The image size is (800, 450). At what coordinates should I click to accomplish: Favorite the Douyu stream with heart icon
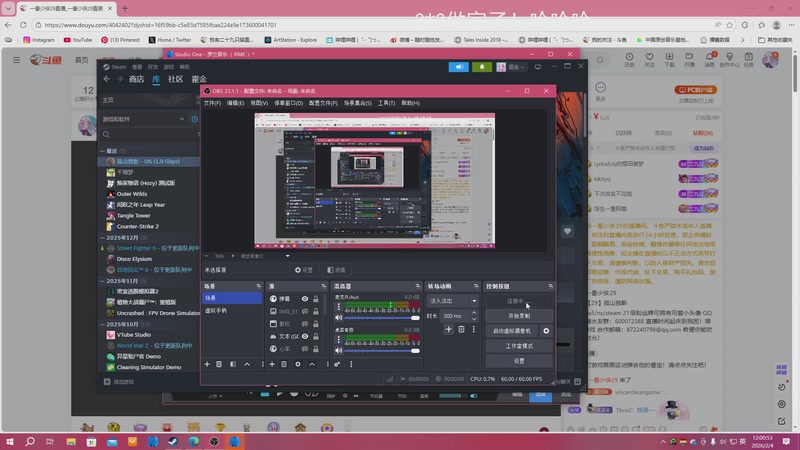coord(649,57)
